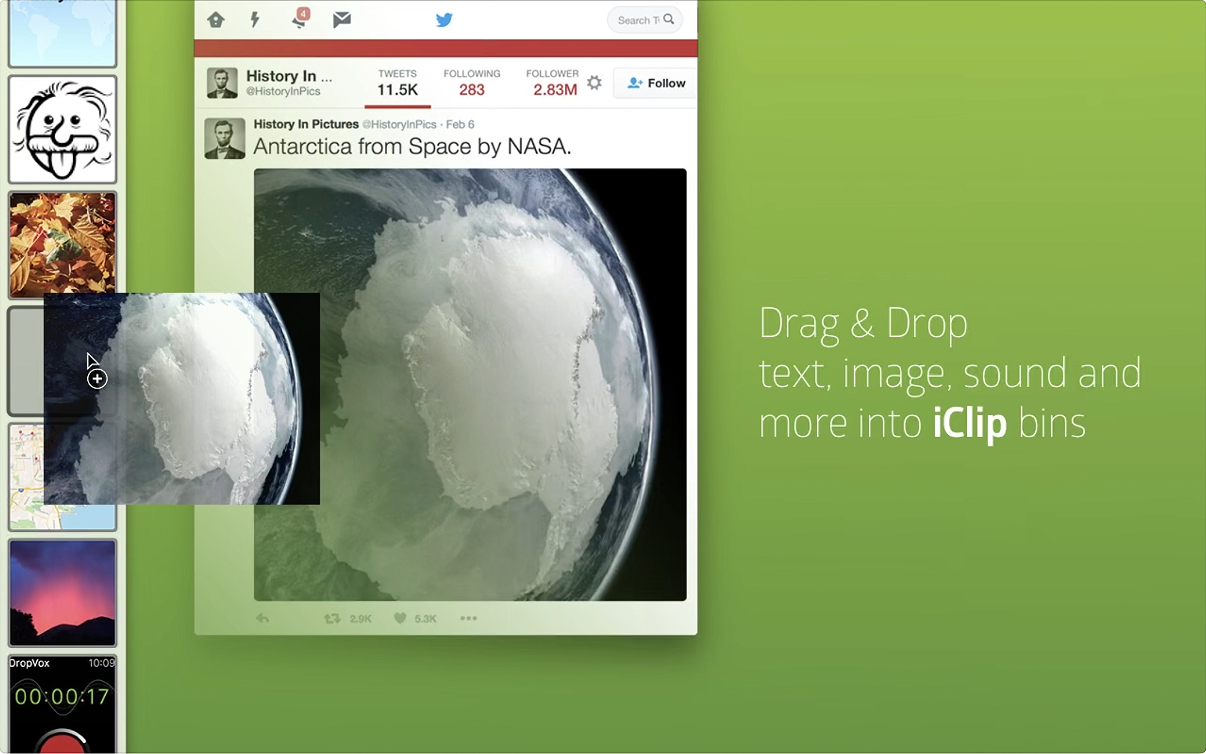Screen dimensions: 1206x754
Task: Open the Following 283 tab
Action: click(472, 83)
